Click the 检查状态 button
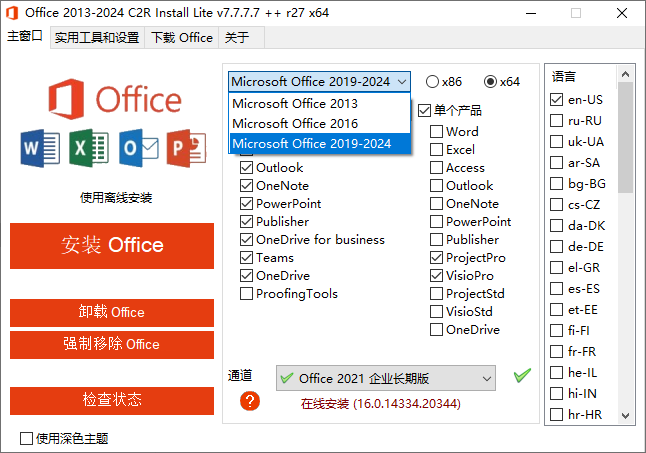 point(112,400)
